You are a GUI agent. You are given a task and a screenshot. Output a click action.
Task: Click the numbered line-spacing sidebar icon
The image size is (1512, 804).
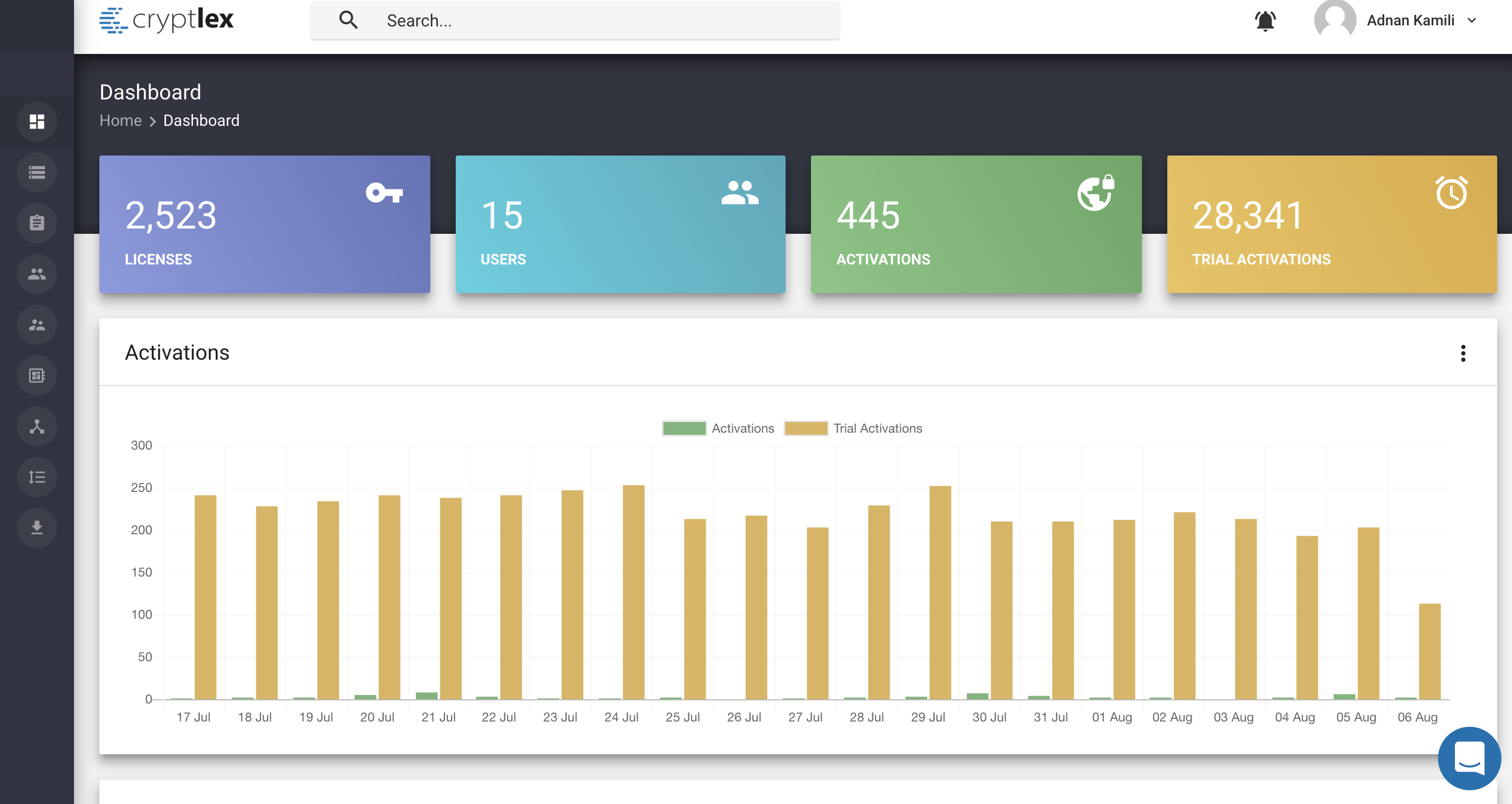pos(37,477)
